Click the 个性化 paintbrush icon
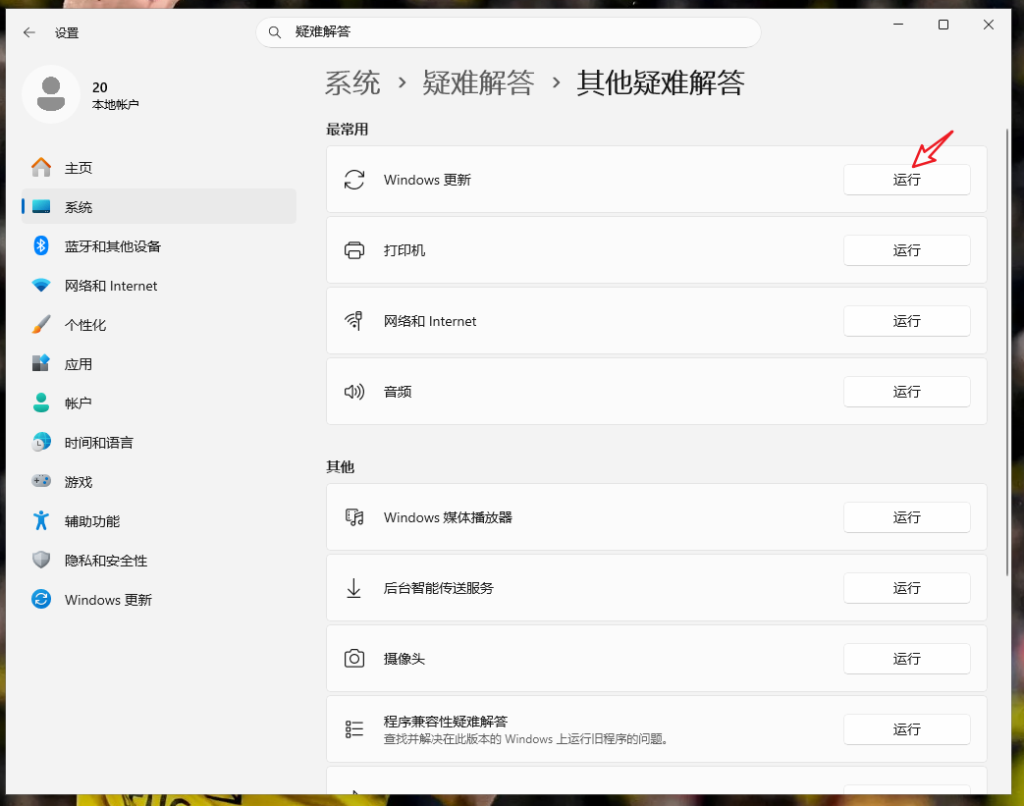The width and height of the screenshot is (1024, 806). coord(41,325)
